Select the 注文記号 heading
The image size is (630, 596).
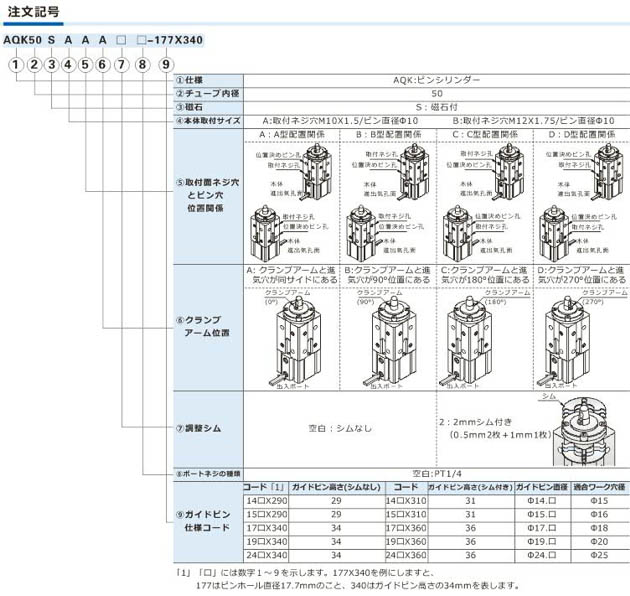coord(33,12)
